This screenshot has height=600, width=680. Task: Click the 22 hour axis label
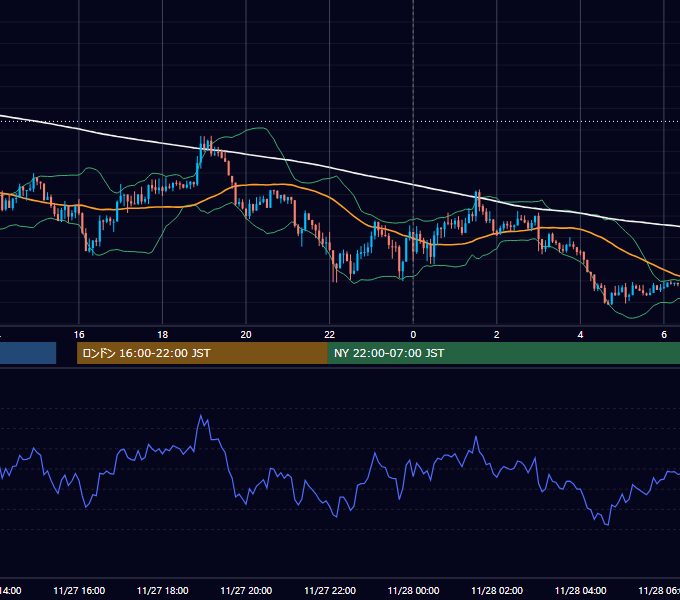pos(330,335)
